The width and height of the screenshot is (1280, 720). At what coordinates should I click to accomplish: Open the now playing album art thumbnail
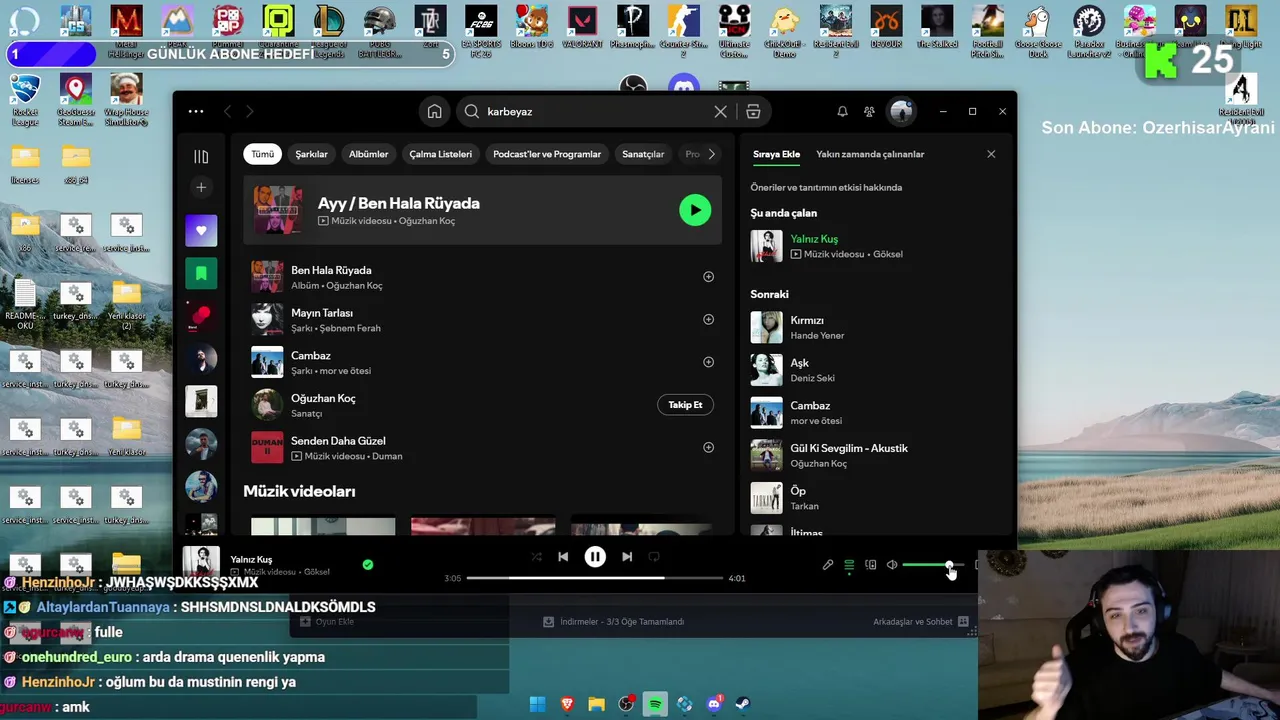pyautogui.click(x=201, y=562)
